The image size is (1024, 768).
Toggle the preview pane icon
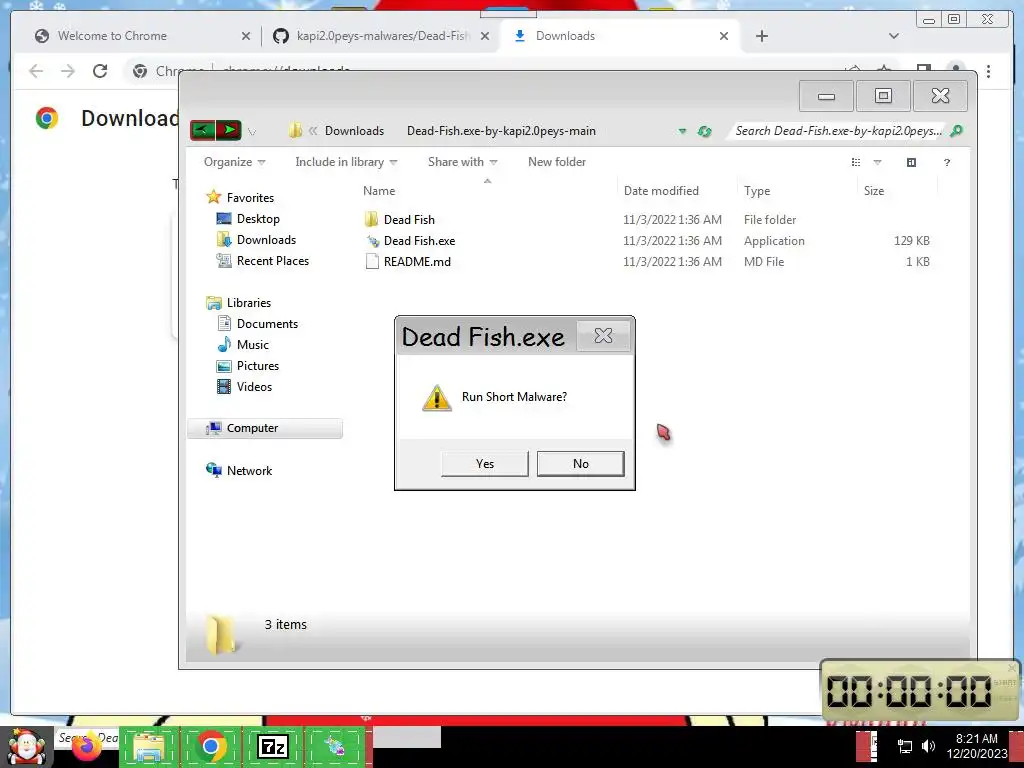[911, 162]
